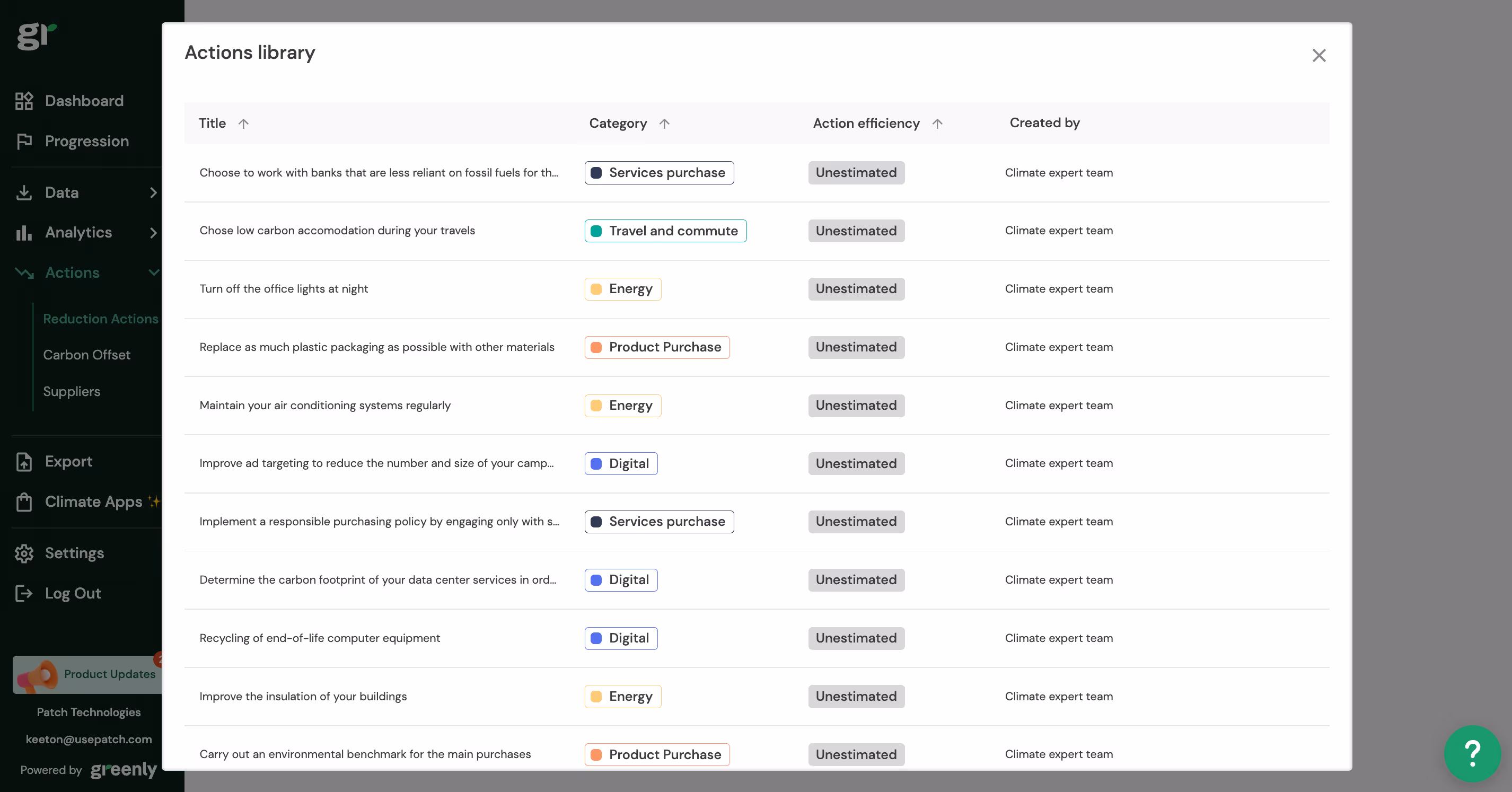Viewport: 1512px width, 792px height.
Task: Click the Analytics bar chart icon
Action: click(24, 233)
